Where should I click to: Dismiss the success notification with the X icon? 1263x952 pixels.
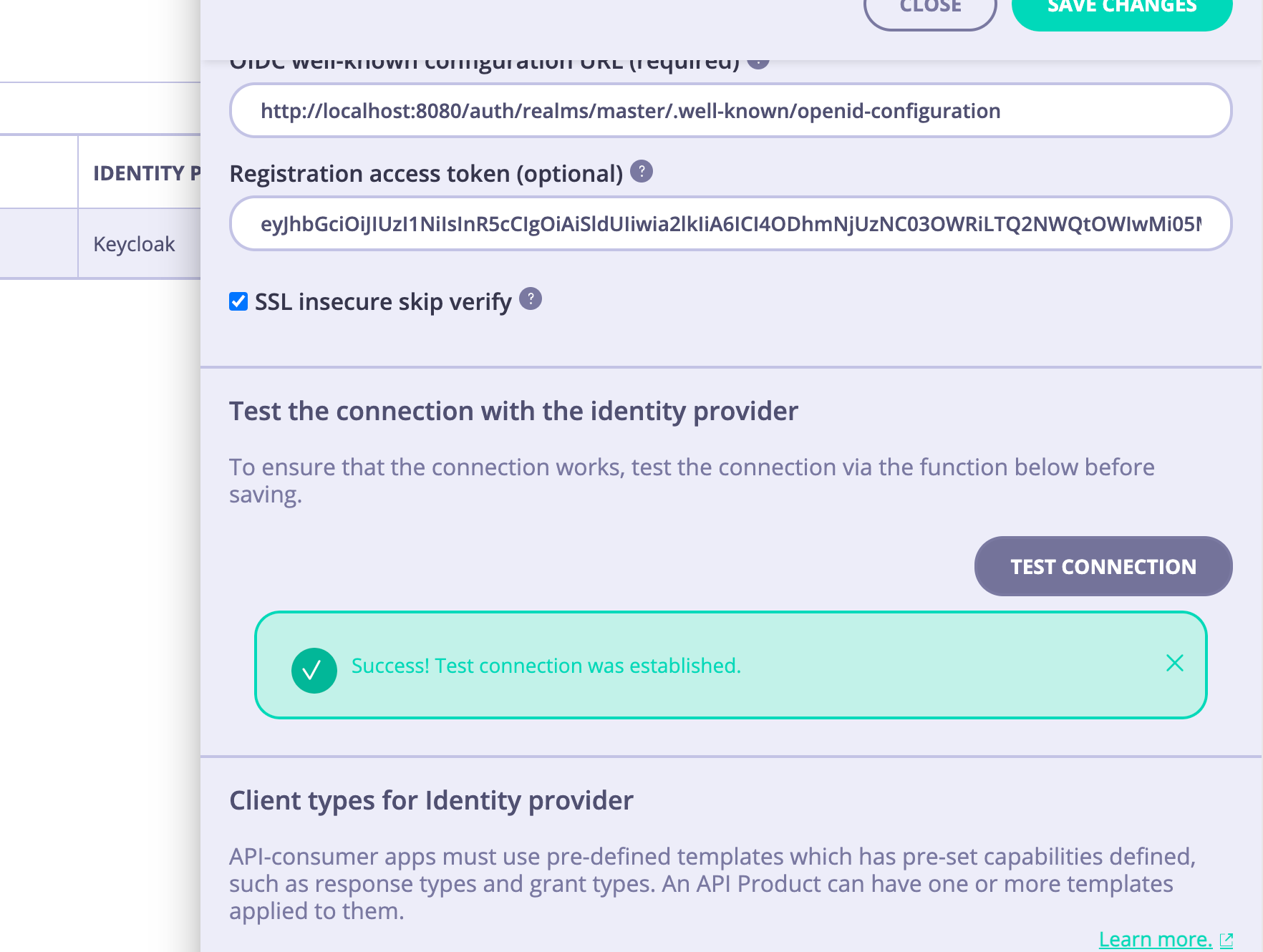pos(1175,664)
